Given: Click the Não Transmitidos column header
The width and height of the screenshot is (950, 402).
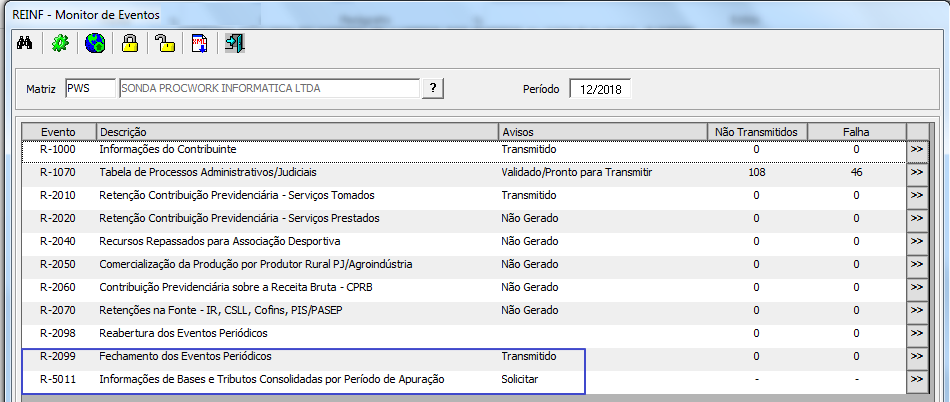Looking at the screenshot, I should pyautogui.click(x=757, y=131).
